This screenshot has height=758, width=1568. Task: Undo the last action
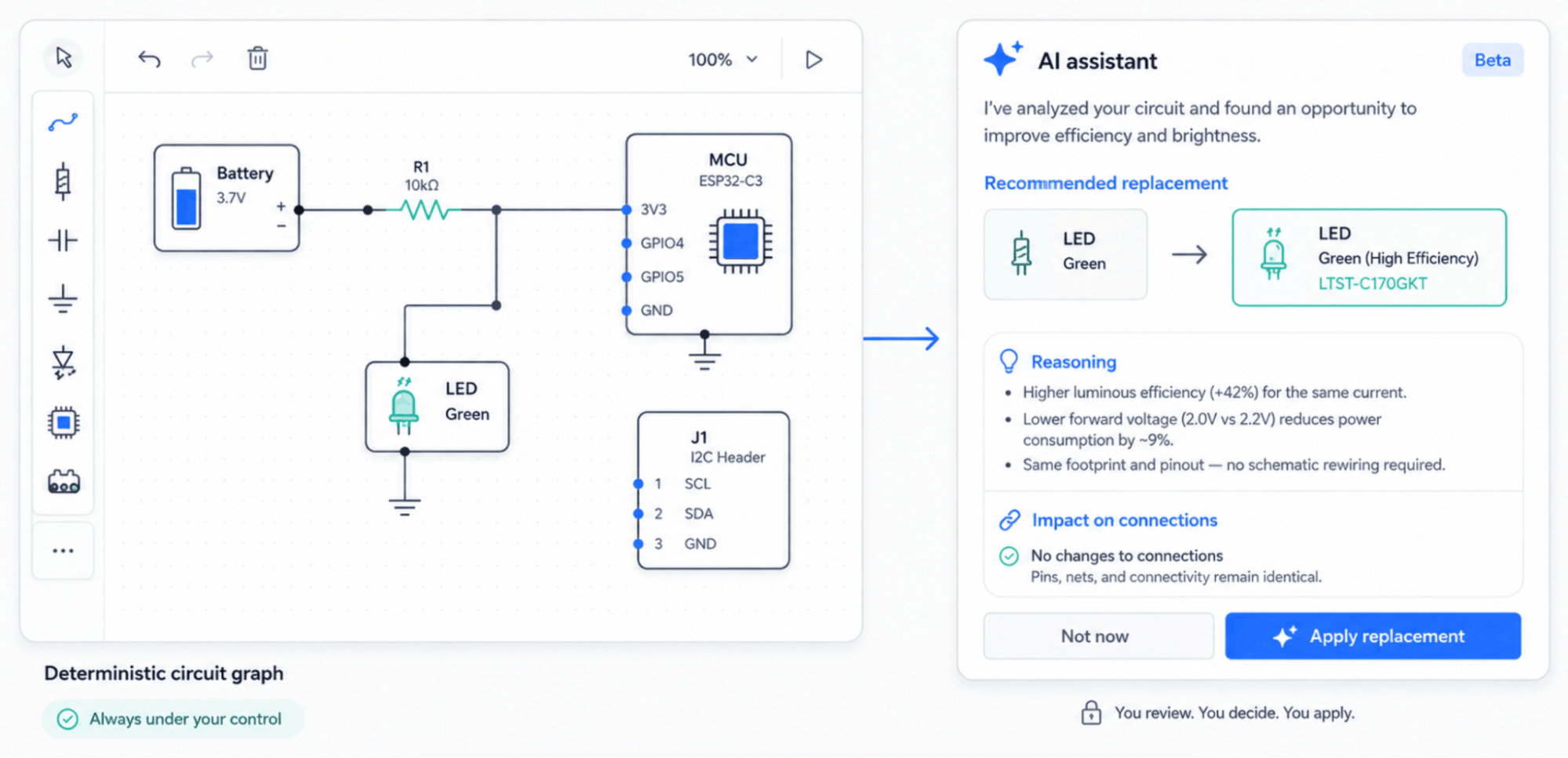coord(149,59)
